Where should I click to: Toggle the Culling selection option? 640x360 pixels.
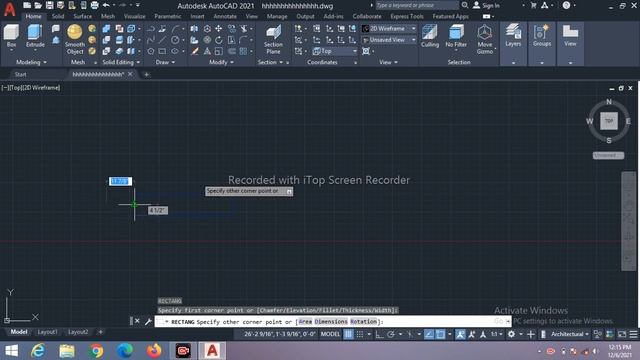[x=430, y=36]
